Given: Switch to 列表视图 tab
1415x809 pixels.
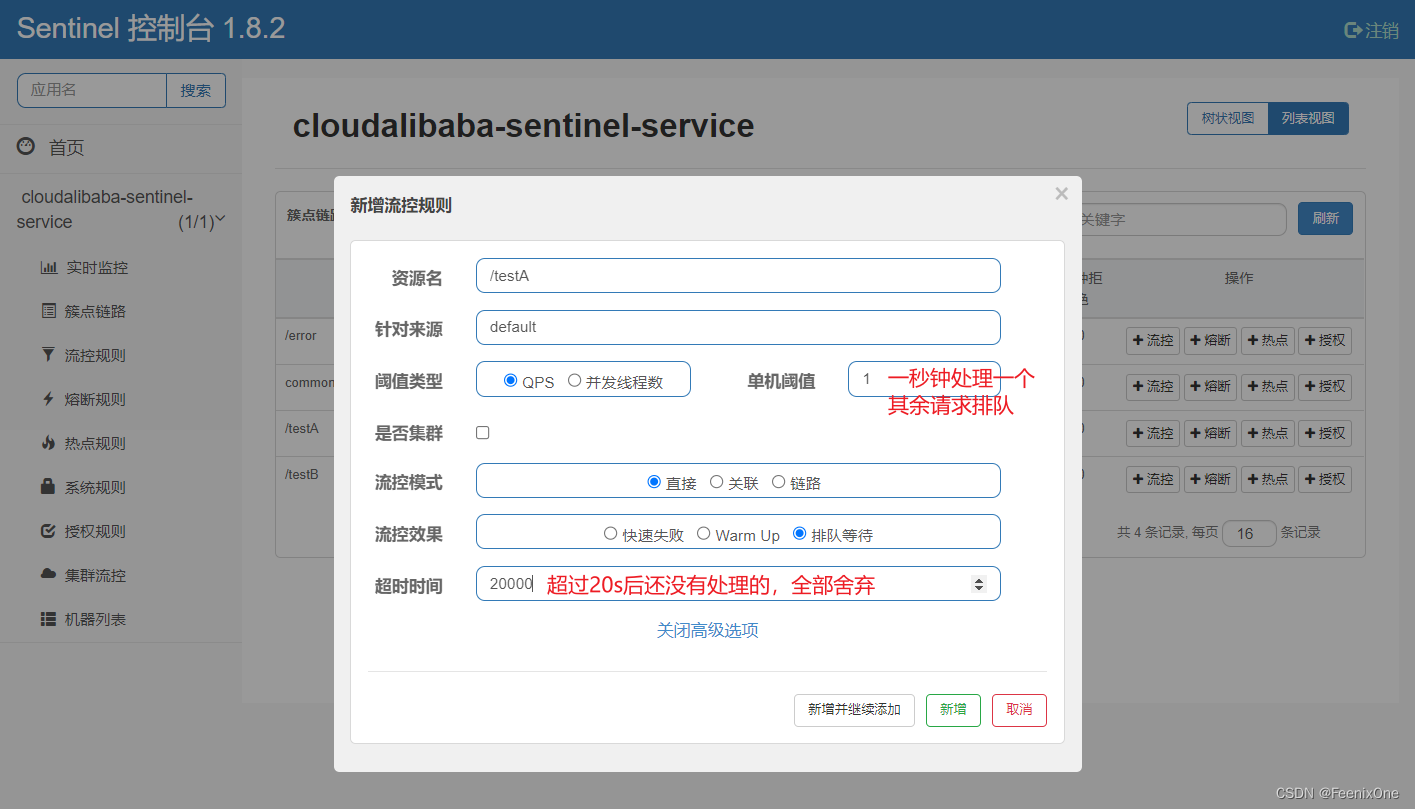Looking at the screenshot, I should (1308, 118).
